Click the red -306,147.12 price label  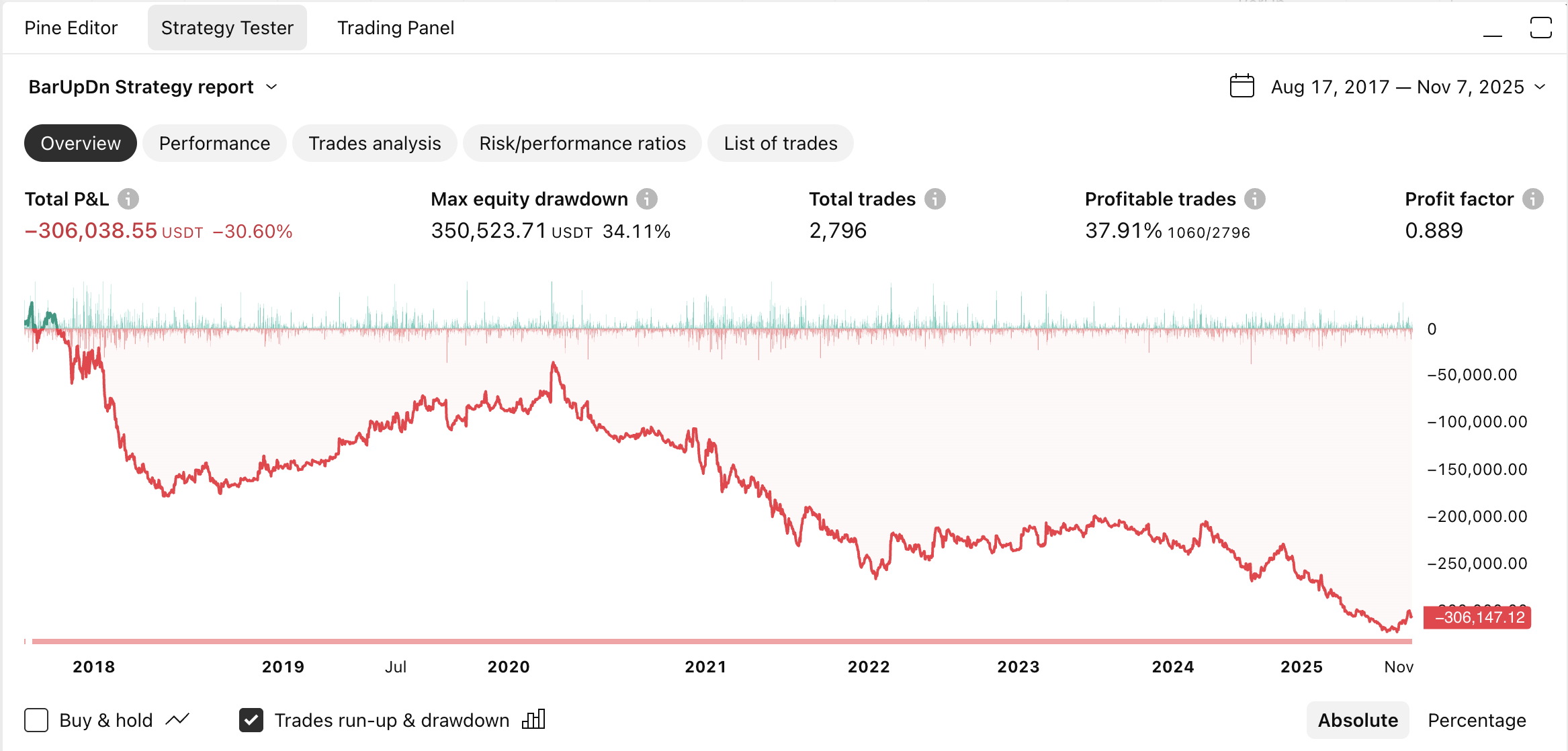click(1477, 617)
